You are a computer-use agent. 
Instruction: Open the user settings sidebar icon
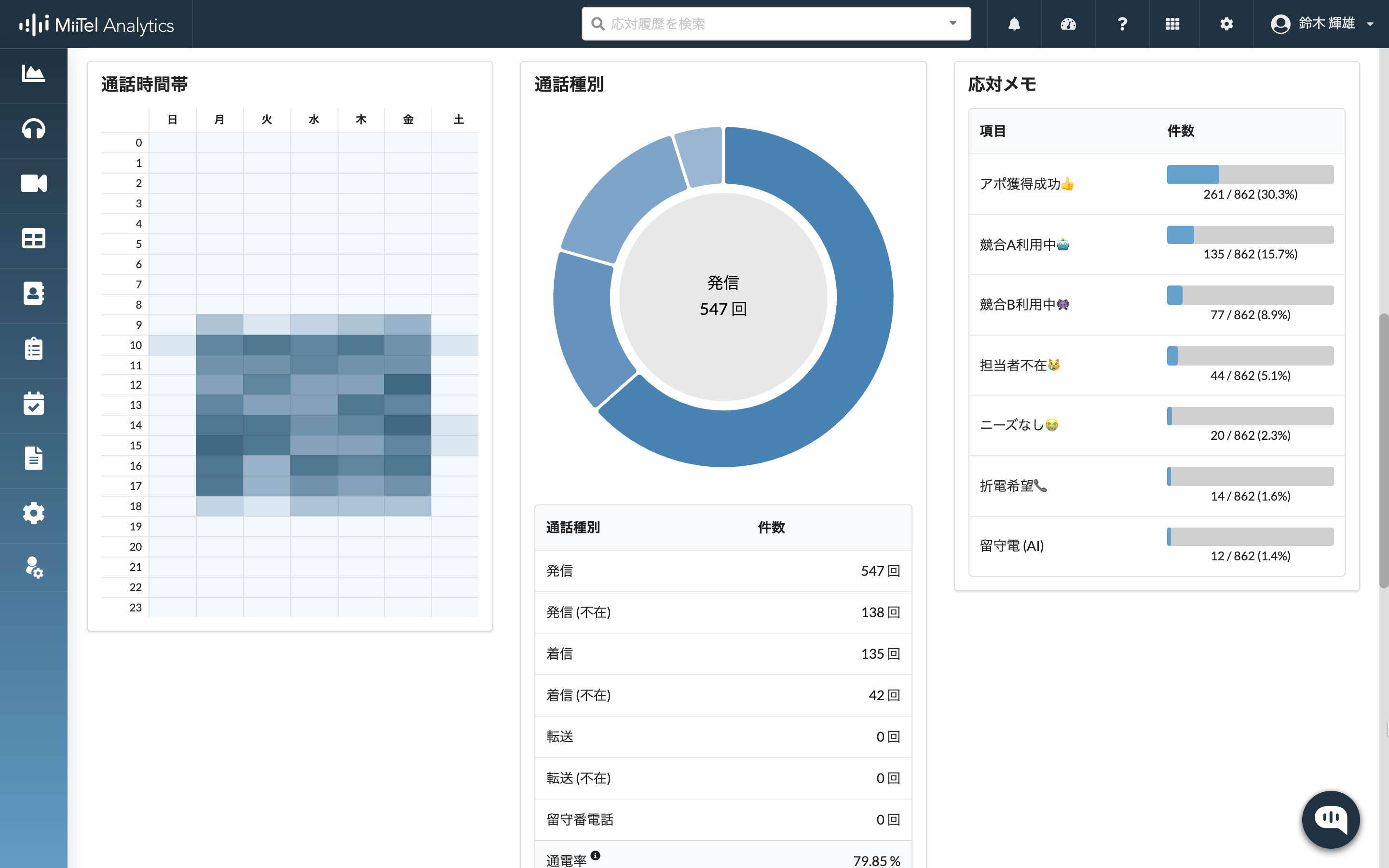coord(33,567)
